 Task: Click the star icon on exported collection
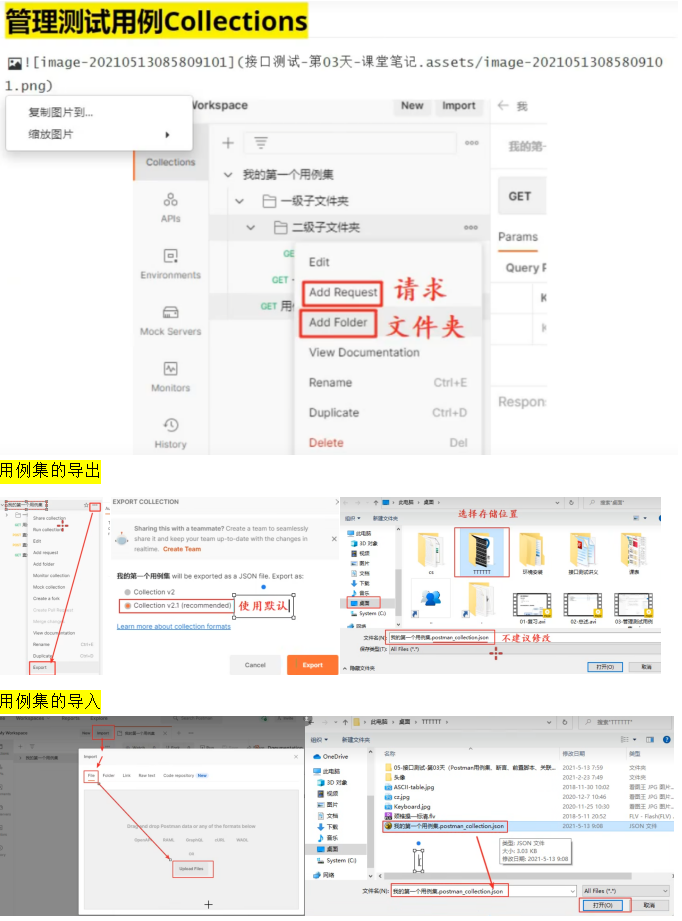tap(86, 505)
